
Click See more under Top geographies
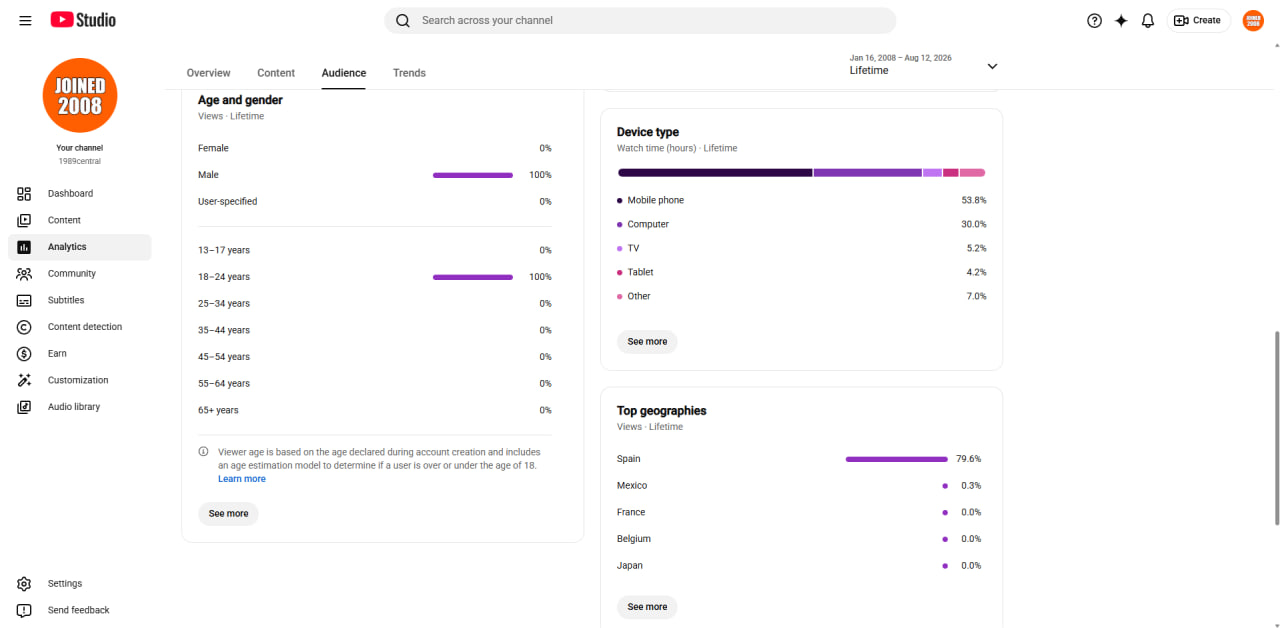coord(647,607)
